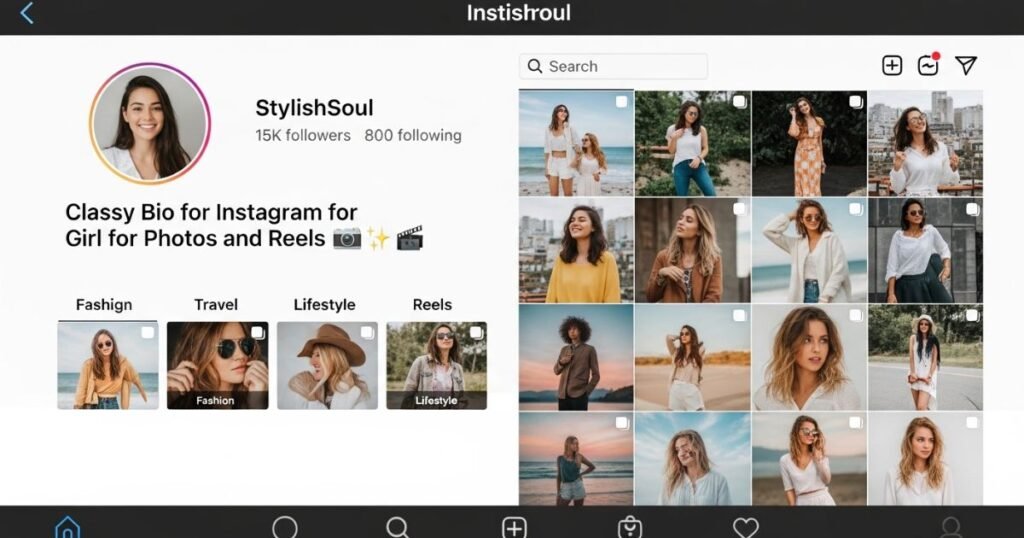
Task: Tap the Home icon in bottom bar
Action: pos(68,528)
